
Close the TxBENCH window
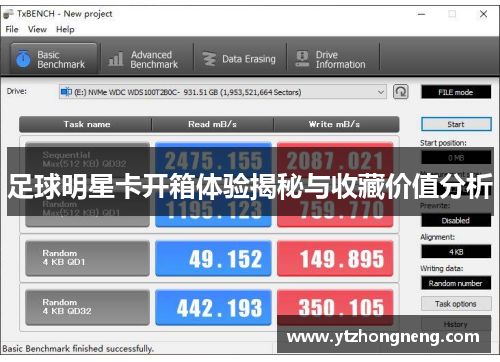tap(483, 14)
